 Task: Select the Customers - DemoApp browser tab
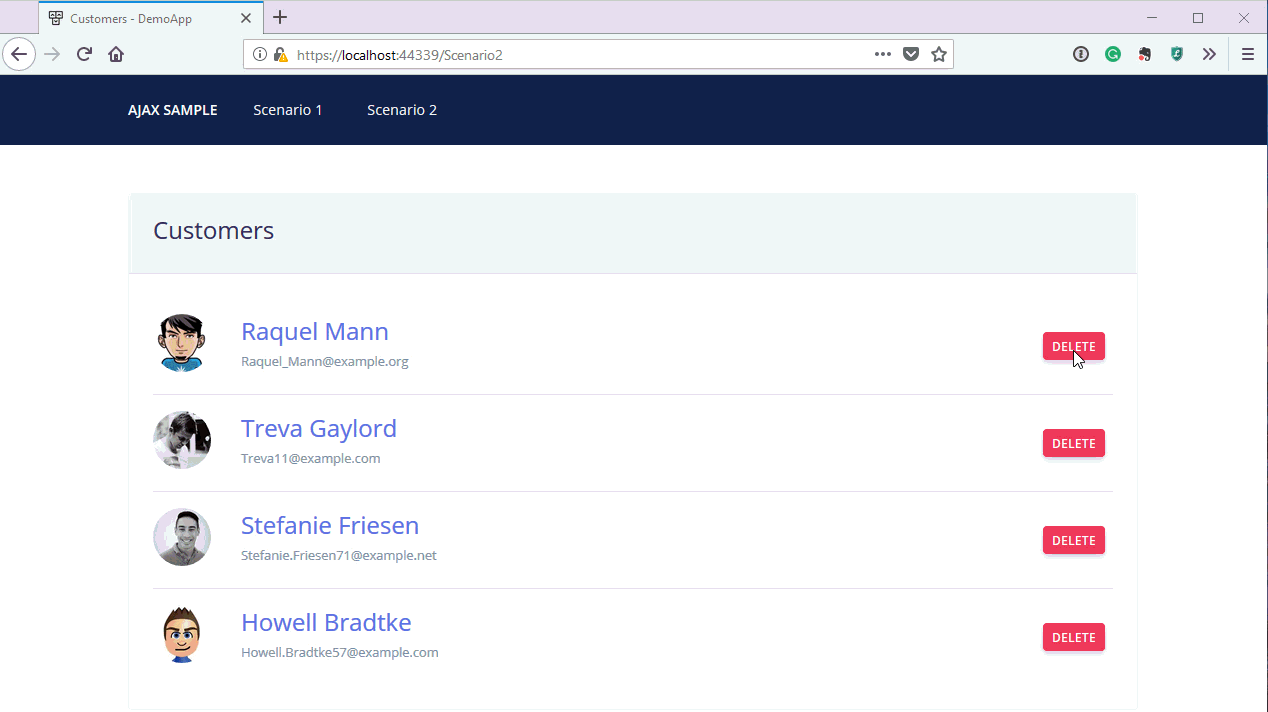[x=151, y=18]
